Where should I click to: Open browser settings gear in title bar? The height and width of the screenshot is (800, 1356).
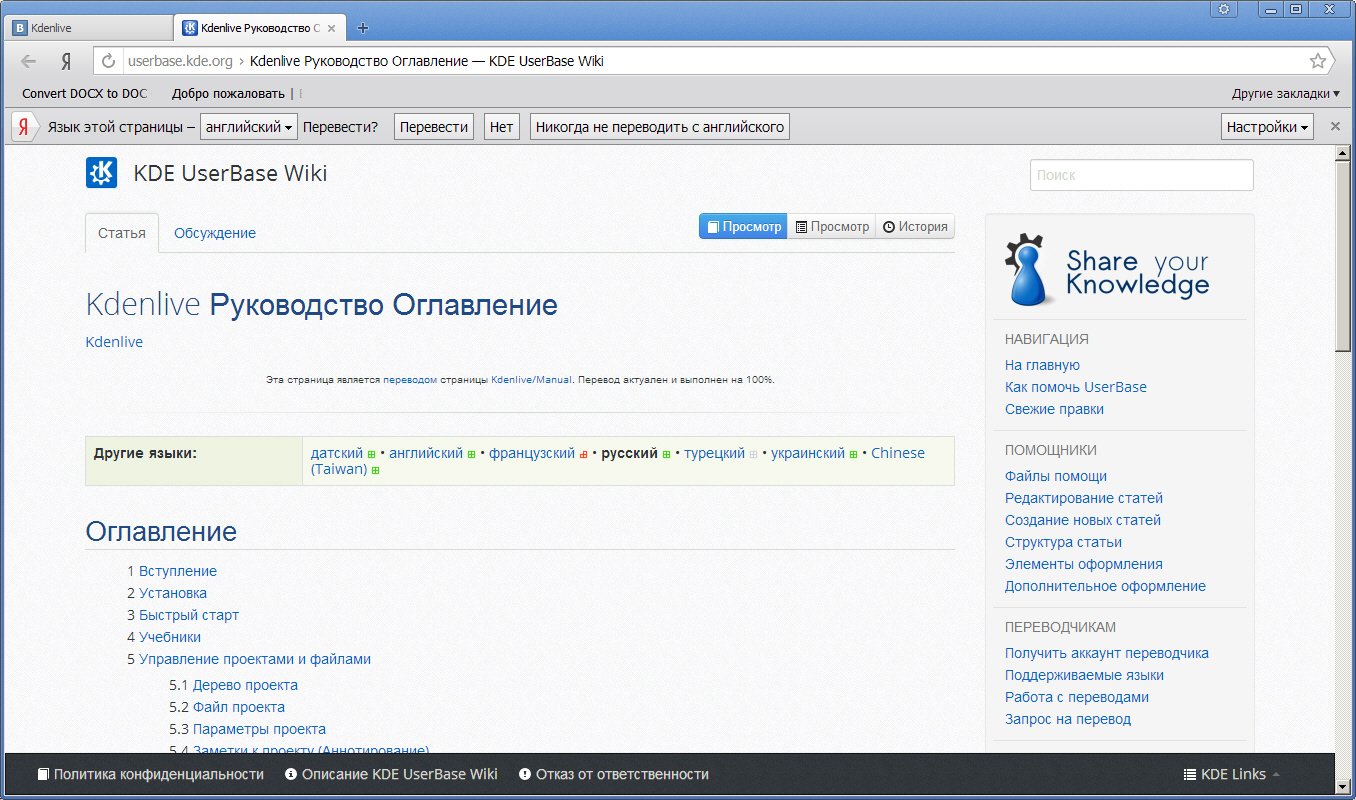click(x=1224, y=9)
